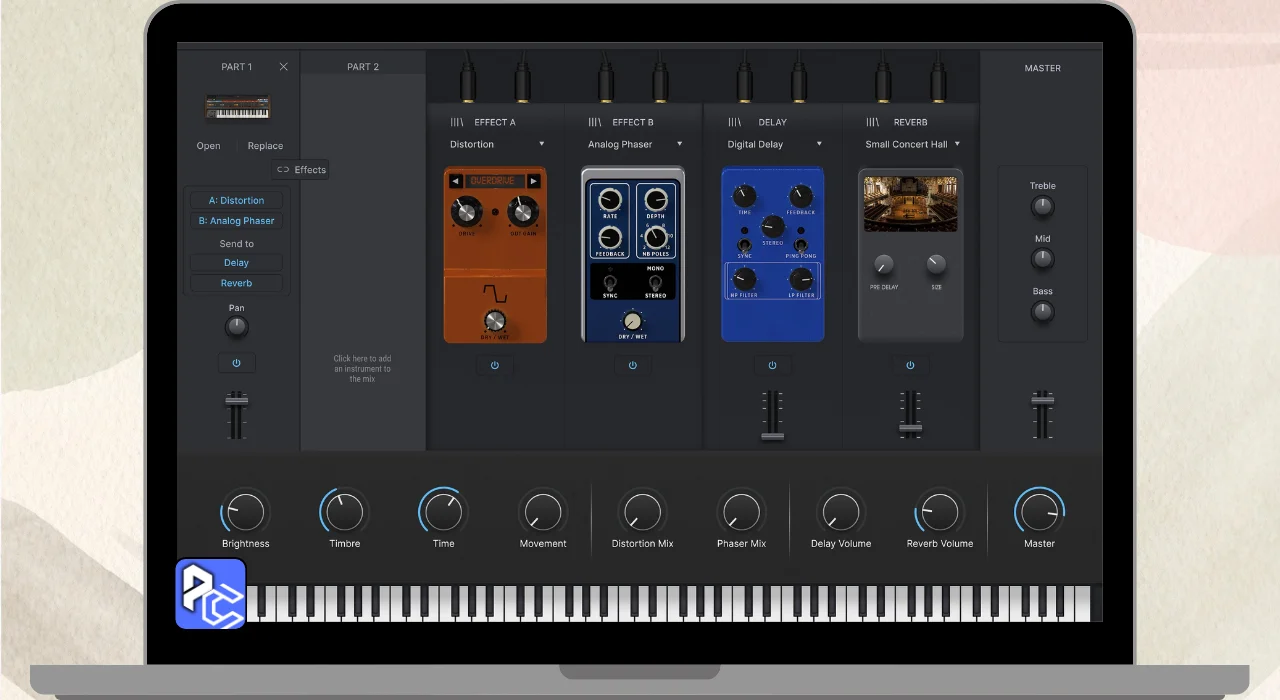
Task: Click the Reverb slot drag handle icon
Action: [872, 122]
